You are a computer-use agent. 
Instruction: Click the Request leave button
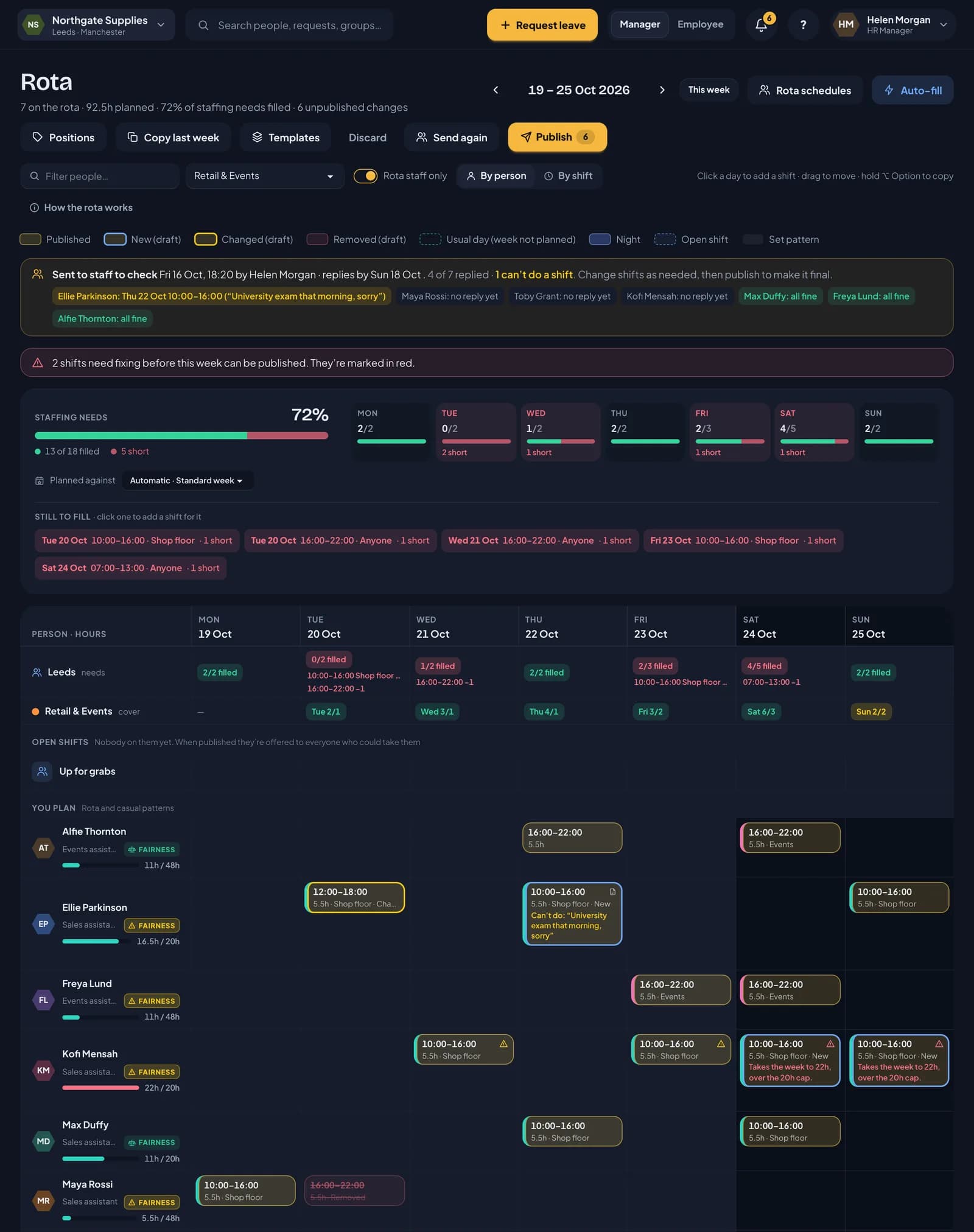click(x=542, y=25)
